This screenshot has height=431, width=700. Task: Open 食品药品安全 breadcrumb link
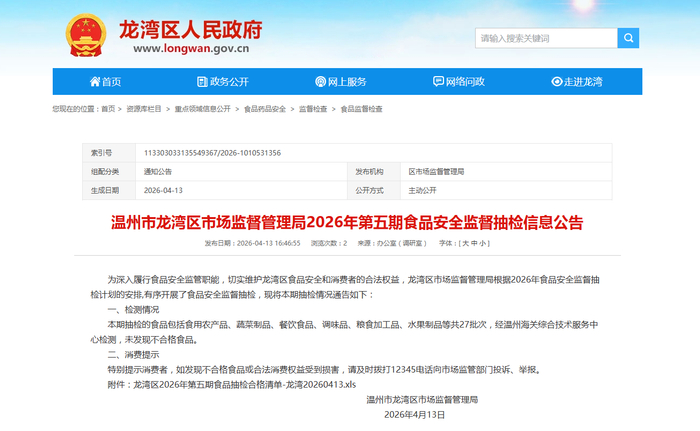click(x=265, y=109)
